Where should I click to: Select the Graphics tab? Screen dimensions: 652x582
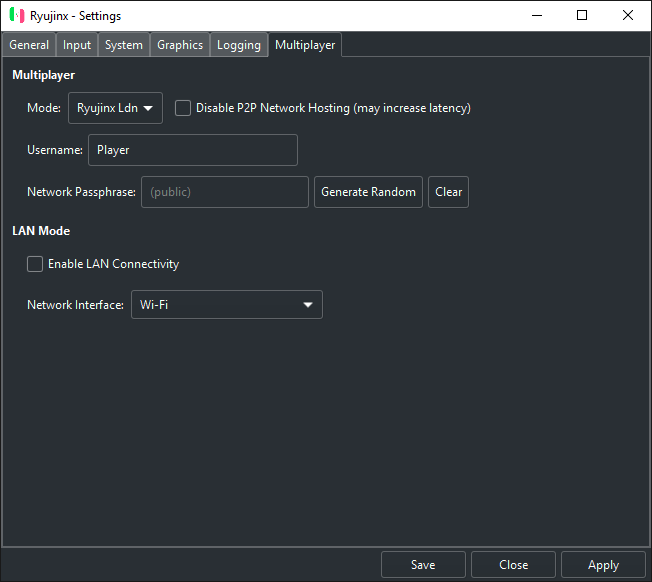tap(180, 45)
